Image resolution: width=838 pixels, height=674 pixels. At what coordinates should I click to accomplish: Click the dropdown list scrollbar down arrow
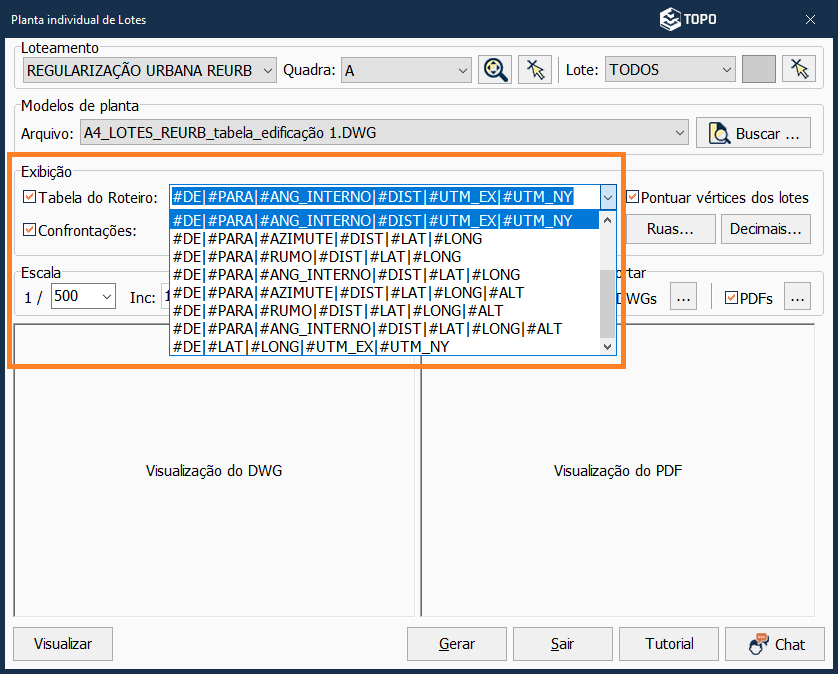(x=607, y=346)
